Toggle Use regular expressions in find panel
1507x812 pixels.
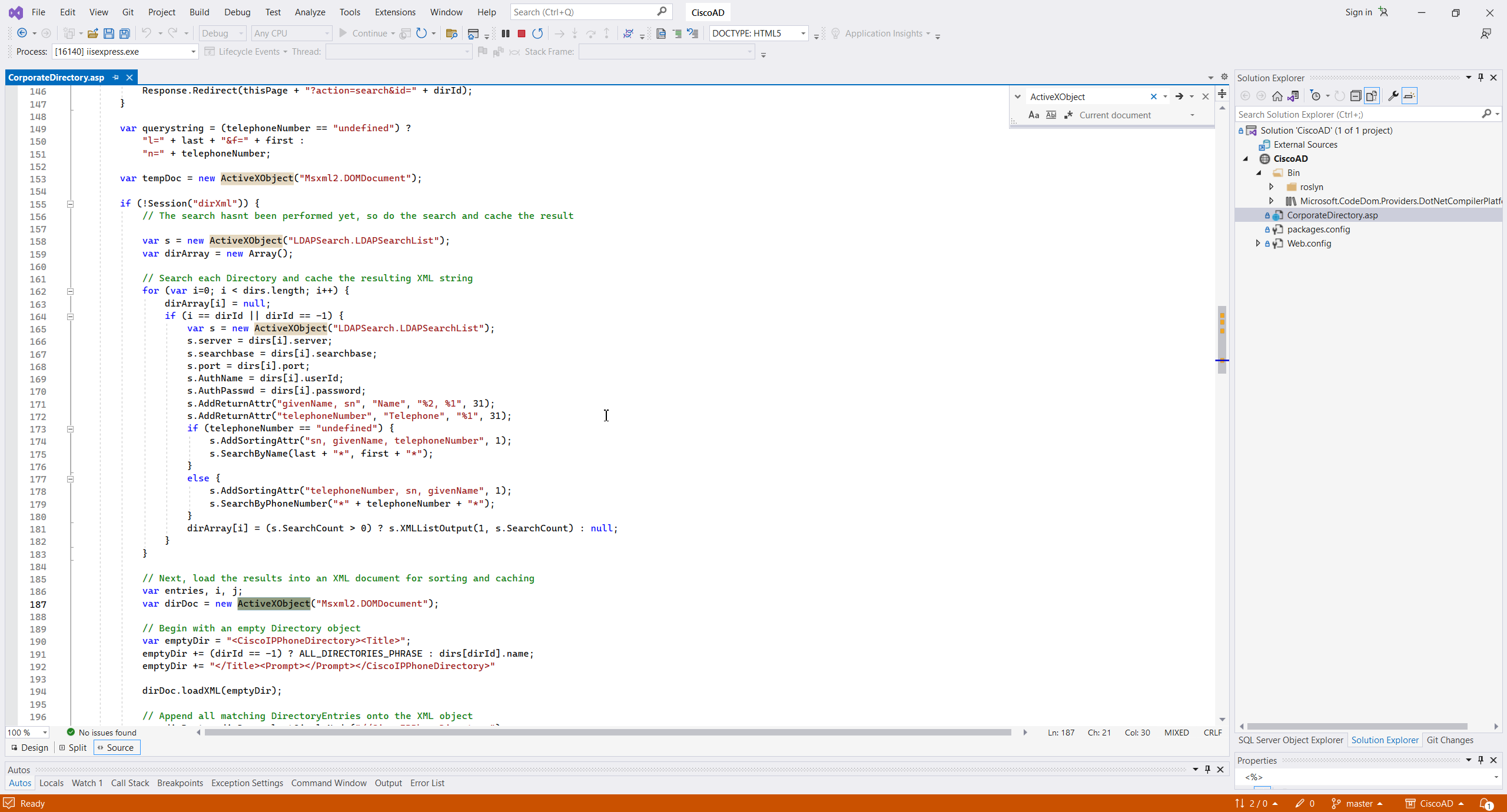click(x=1068, y=115)
